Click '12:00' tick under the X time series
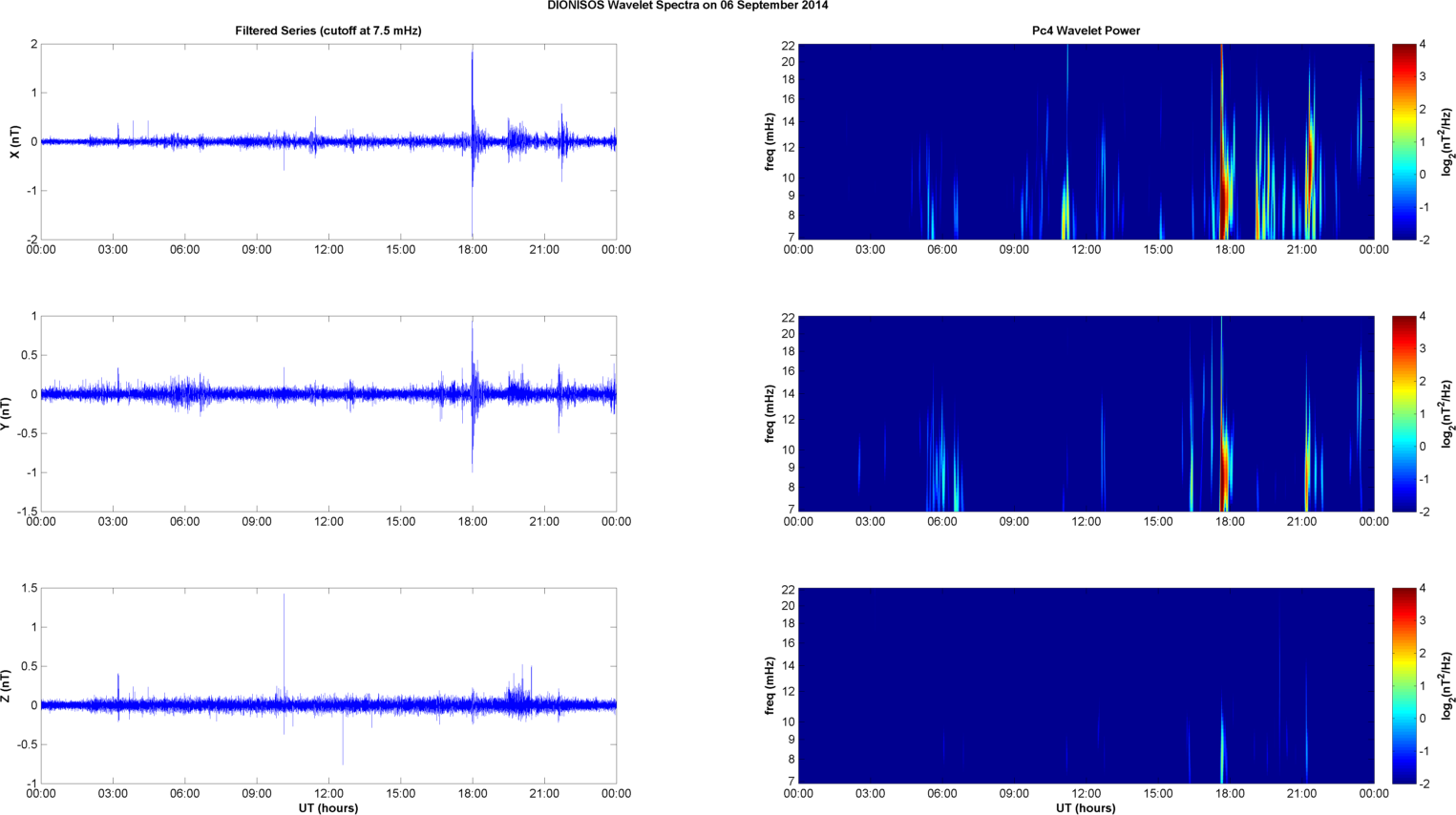Image resolution: width=1456 pixels, height=815 pixels. pyautogui.click(x=328, y=250)
